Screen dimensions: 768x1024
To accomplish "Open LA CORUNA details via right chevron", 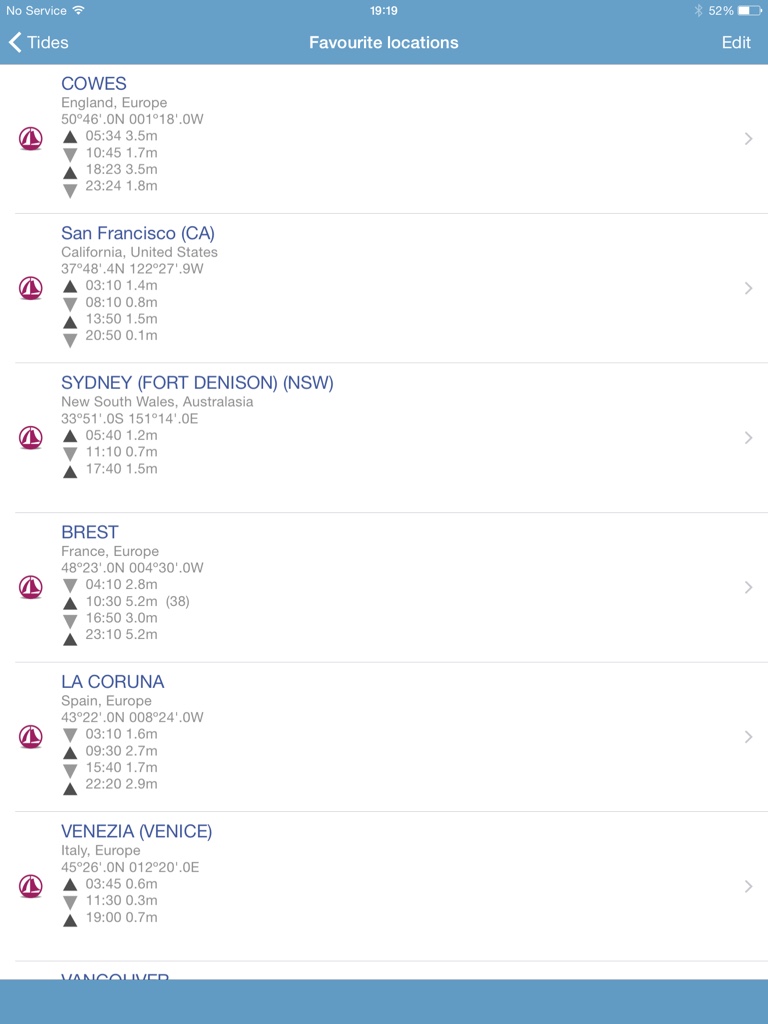I will [748, 737].
